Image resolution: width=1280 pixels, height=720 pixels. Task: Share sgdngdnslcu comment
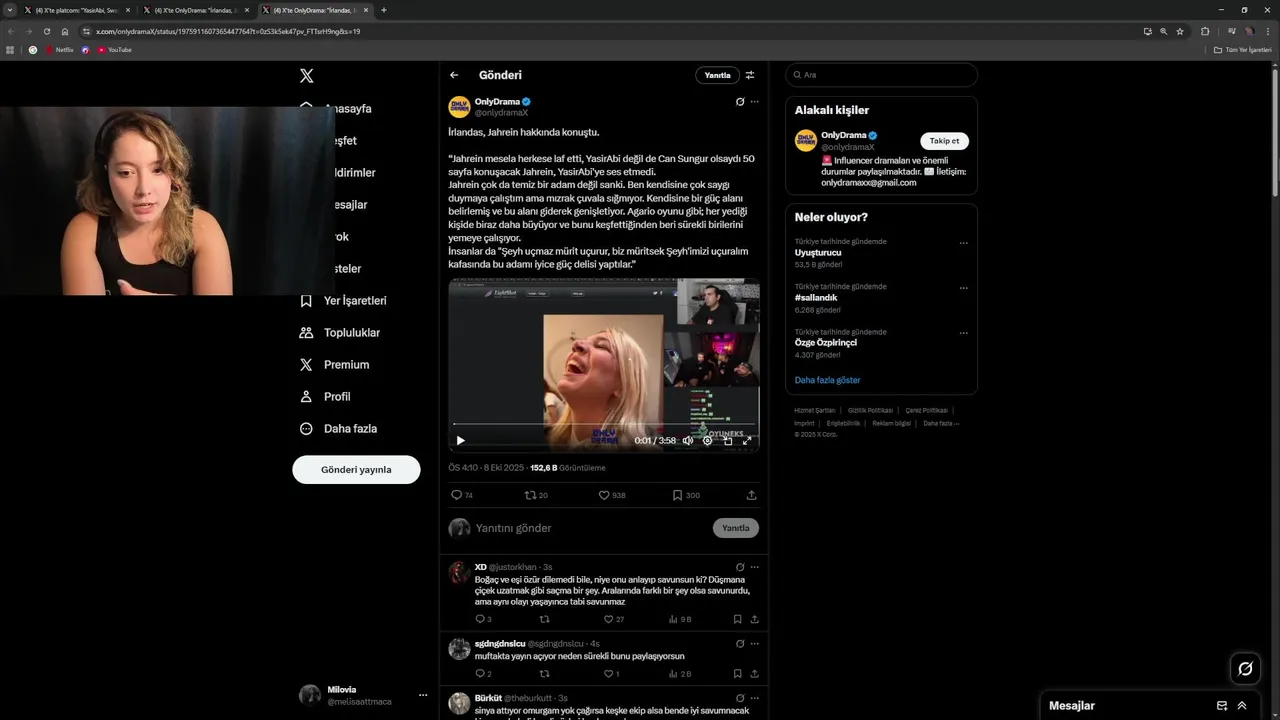(754, 674)
